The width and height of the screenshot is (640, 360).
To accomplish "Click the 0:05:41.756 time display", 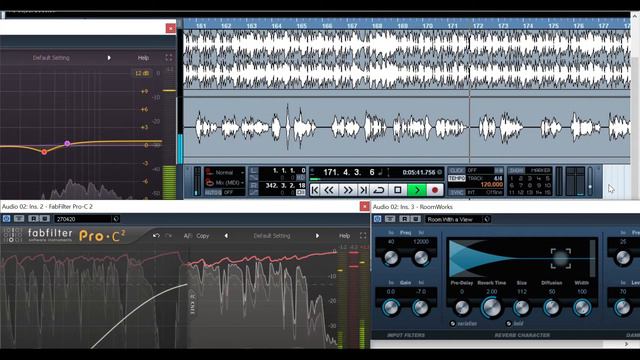I will click(x=419, y=173).
